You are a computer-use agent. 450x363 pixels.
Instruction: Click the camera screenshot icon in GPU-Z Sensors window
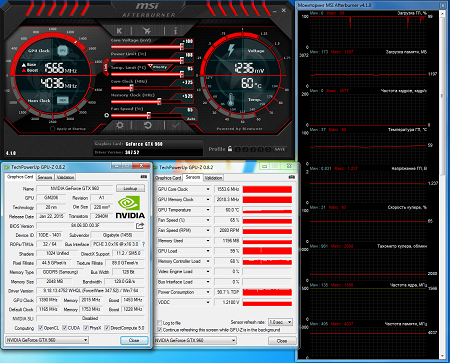(x=292, y=177)
